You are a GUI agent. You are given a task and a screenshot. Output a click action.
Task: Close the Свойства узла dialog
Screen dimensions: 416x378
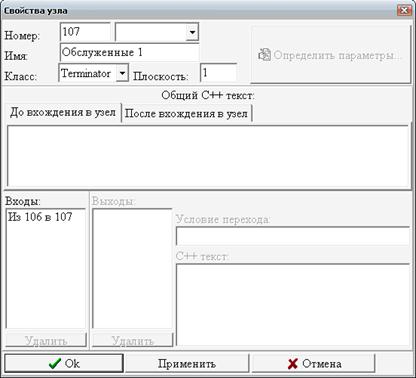pyautogui.click(x=404, y=10)
